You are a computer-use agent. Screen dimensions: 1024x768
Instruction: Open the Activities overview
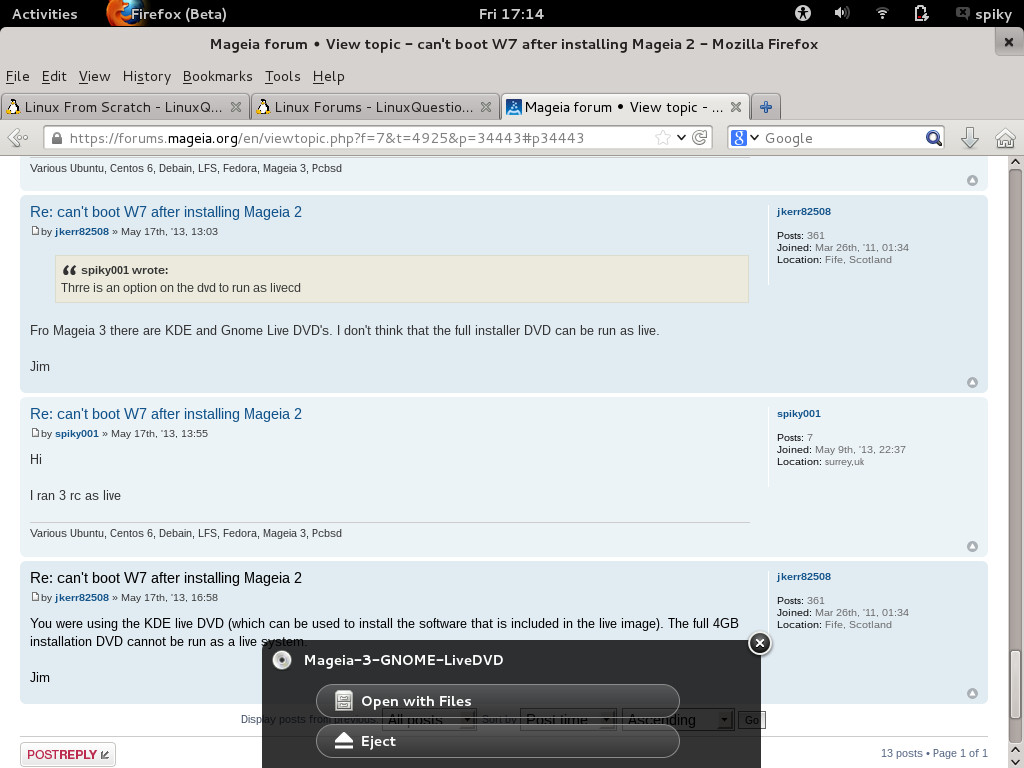pos(44,14)
